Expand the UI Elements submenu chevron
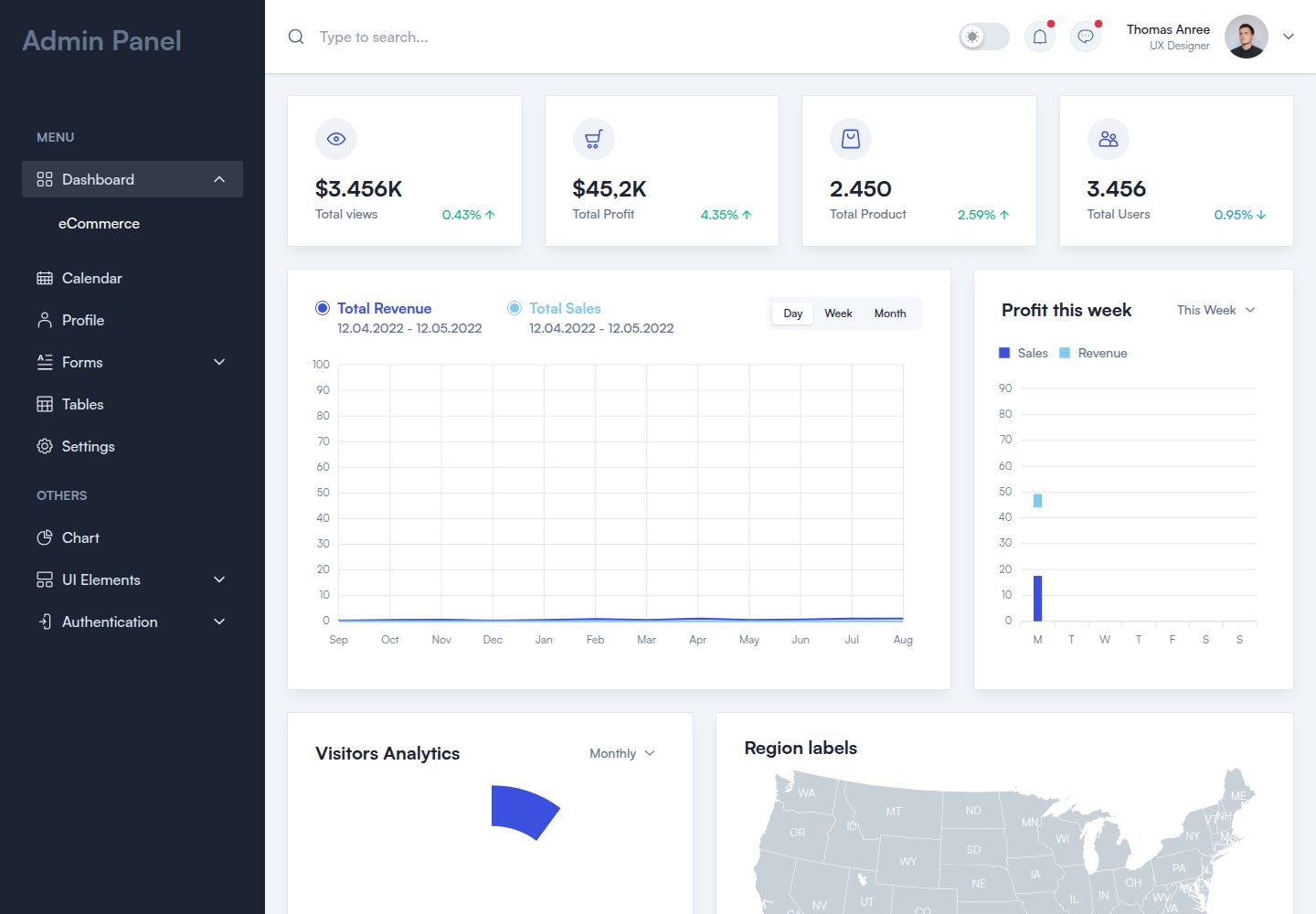 (219, 579)
